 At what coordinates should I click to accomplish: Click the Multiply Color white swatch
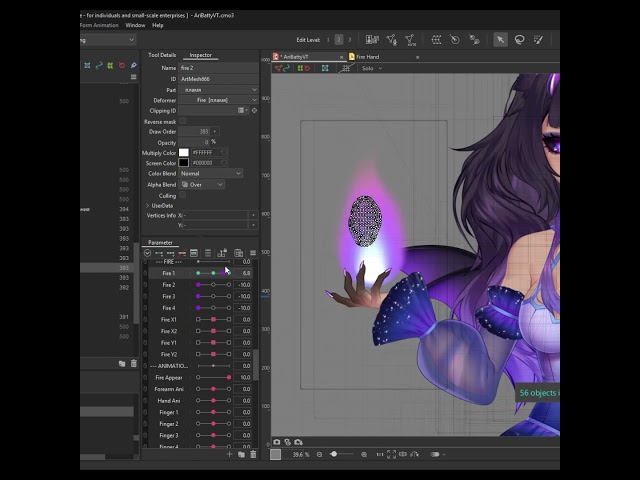pos(184,152)
